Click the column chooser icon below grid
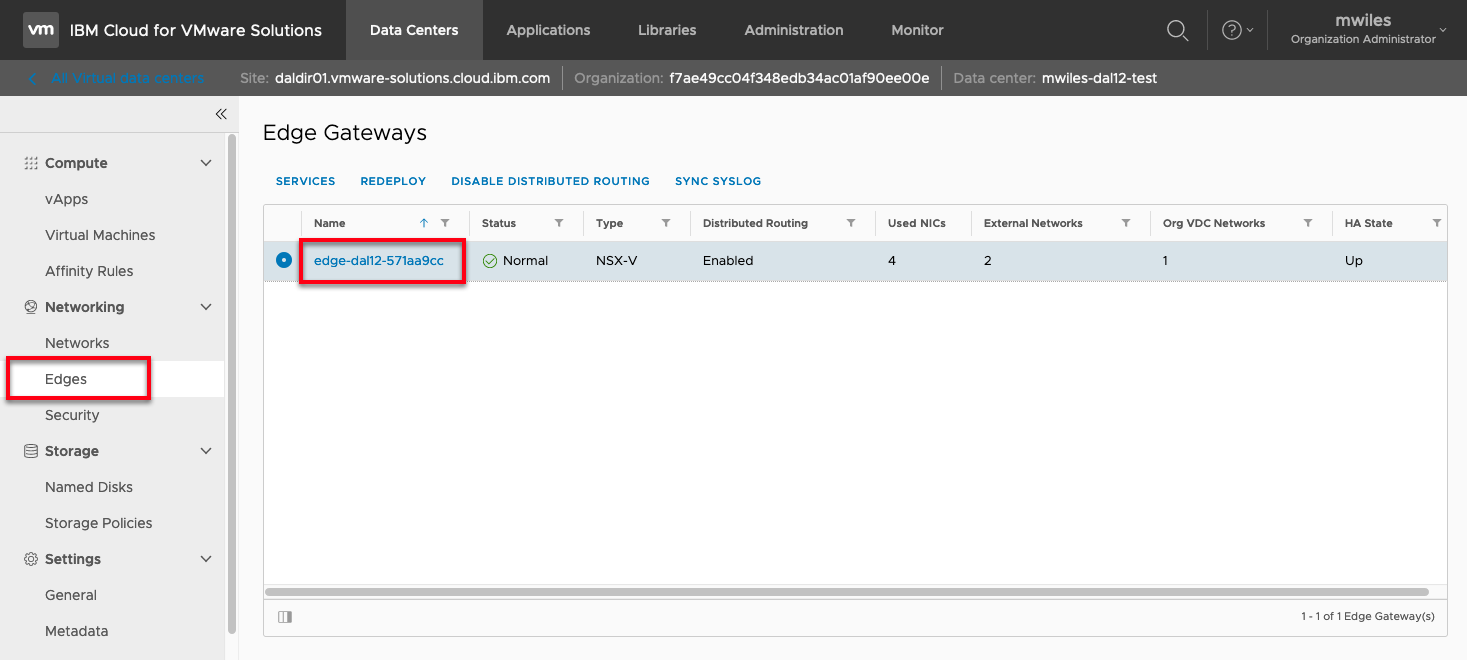Screen dimensions: 1467x660 (285, 617)
